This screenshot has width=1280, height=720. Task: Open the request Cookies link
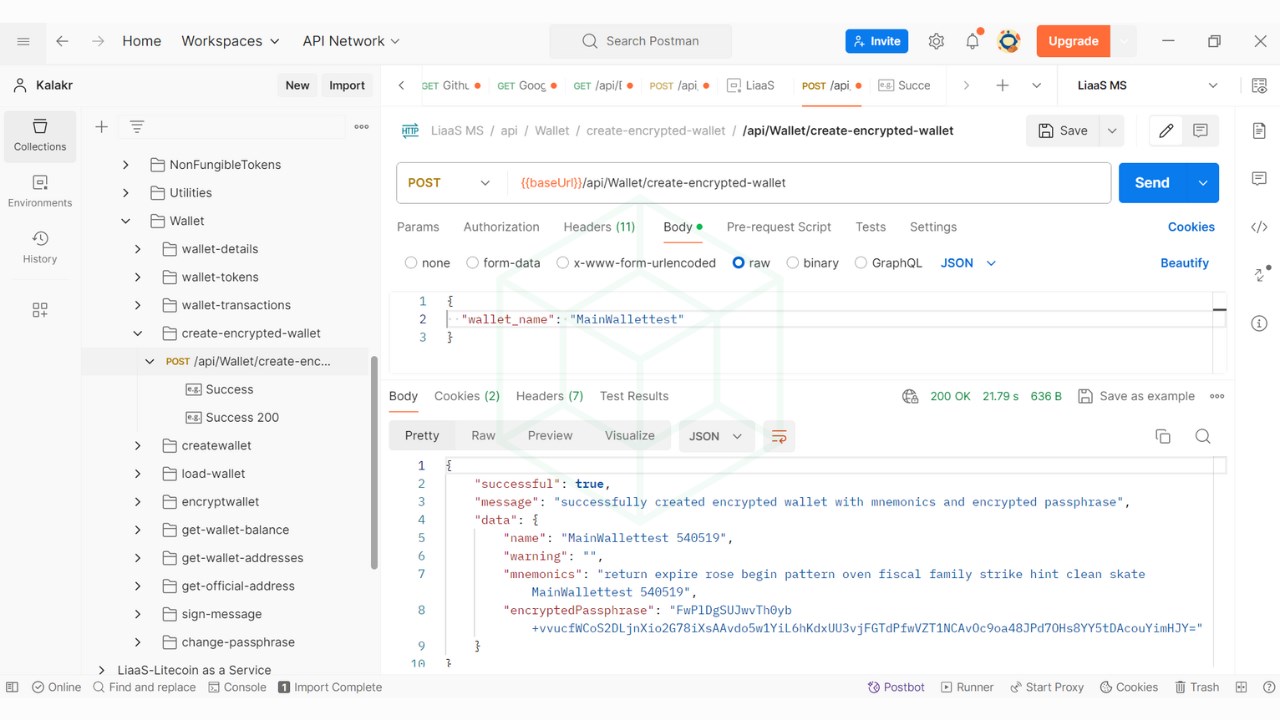[1191, 227]
